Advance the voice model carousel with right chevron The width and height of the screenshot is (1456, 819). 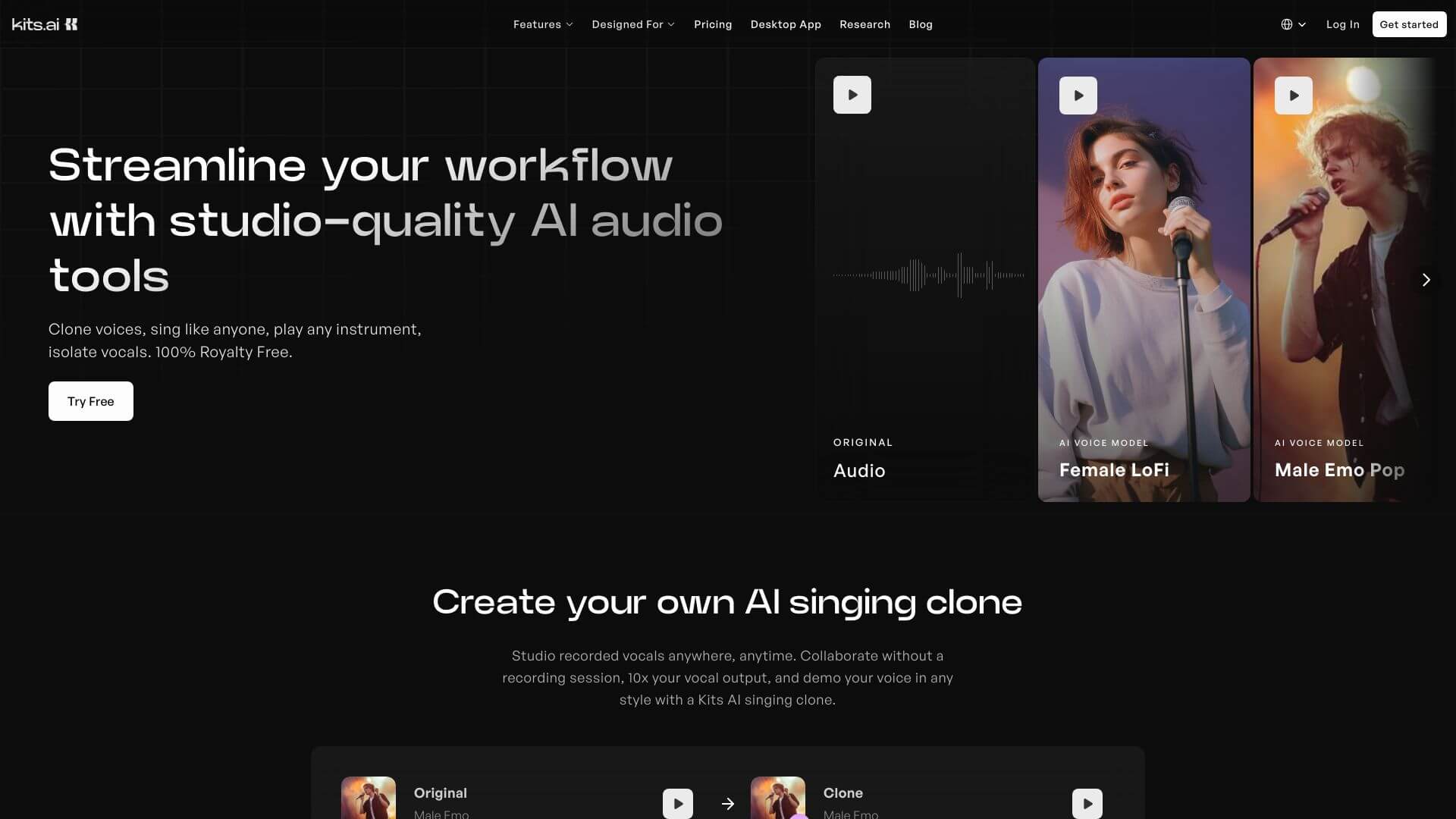pyautogui.click(x=1426, y=280)
